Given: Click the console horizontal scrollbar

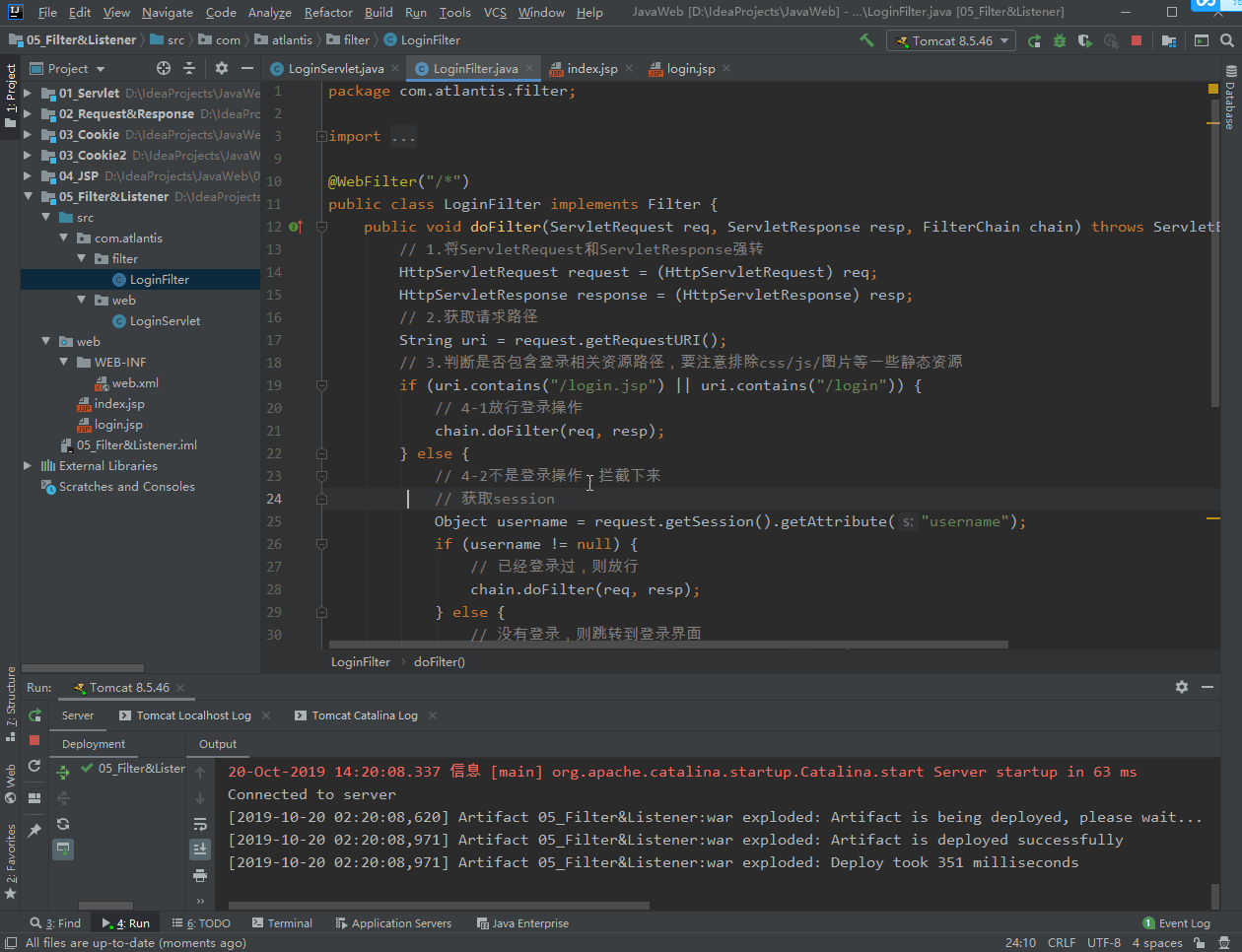Looking at the screenshot, I should 440,906.
